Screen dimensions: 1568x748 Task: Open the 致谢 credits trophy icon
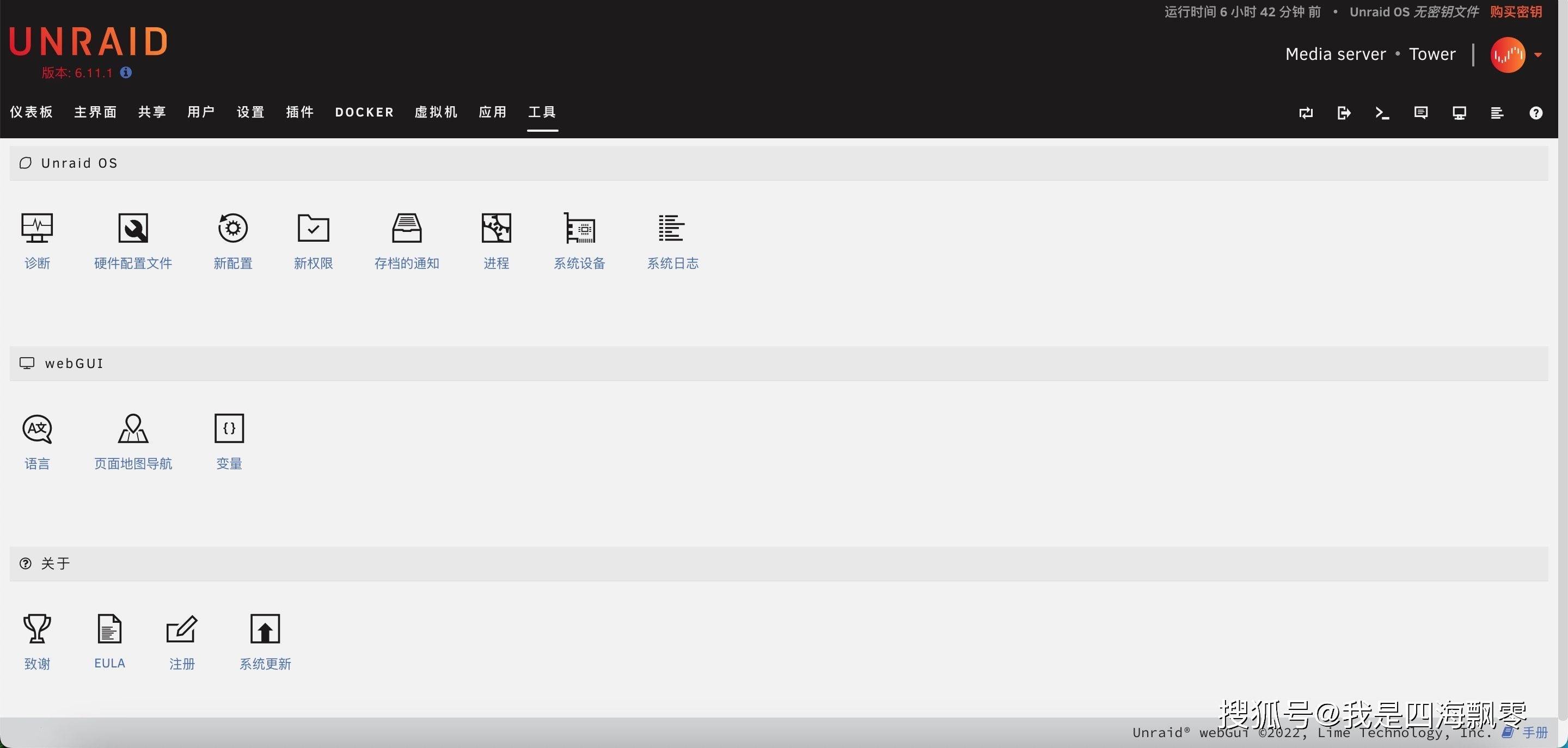coord(37,629)
